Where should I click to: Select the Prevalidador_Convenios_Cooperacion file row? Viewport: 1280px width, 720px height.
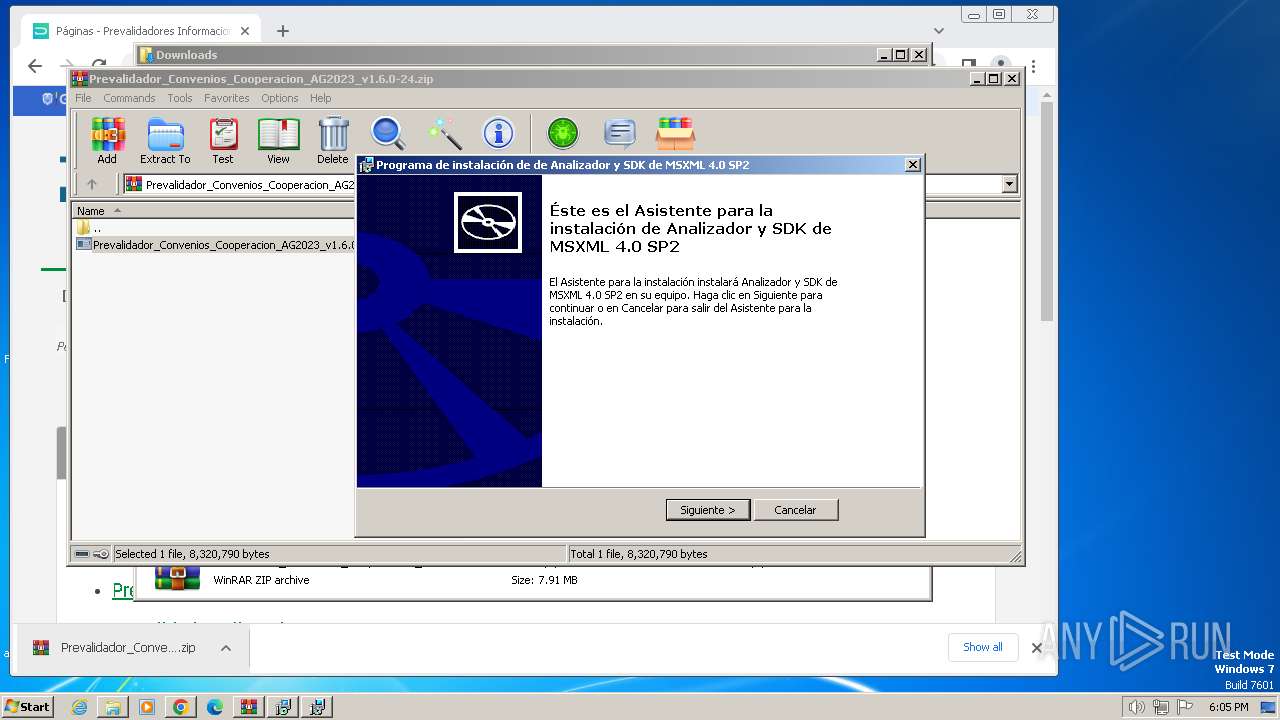[x=215, y=244]
